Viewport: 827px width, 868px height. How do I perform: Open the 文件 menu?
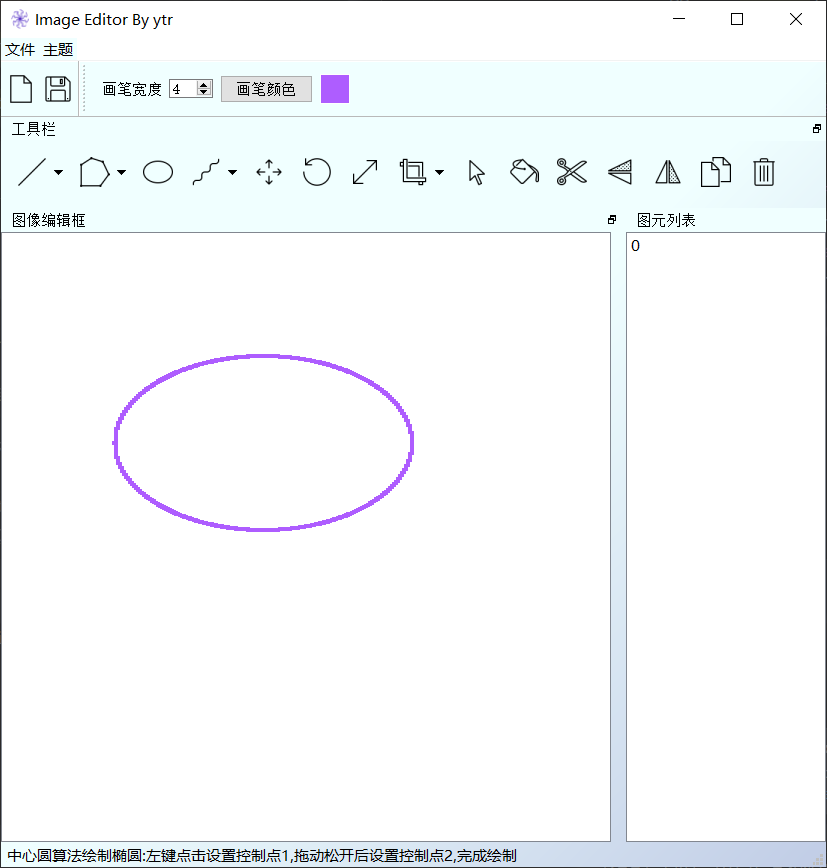(x=20, y=50)
